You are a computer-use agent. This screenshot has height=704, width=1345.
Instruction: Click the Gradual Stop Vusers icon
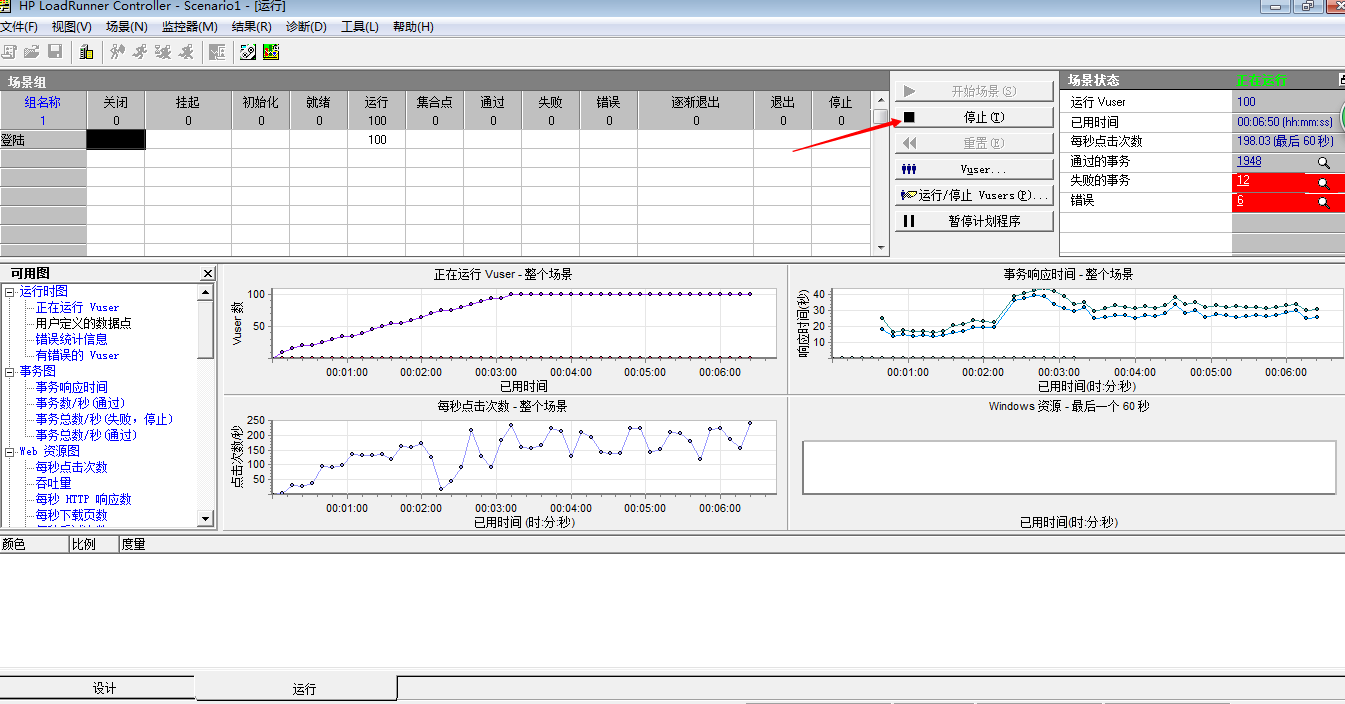tap(163, 51)
